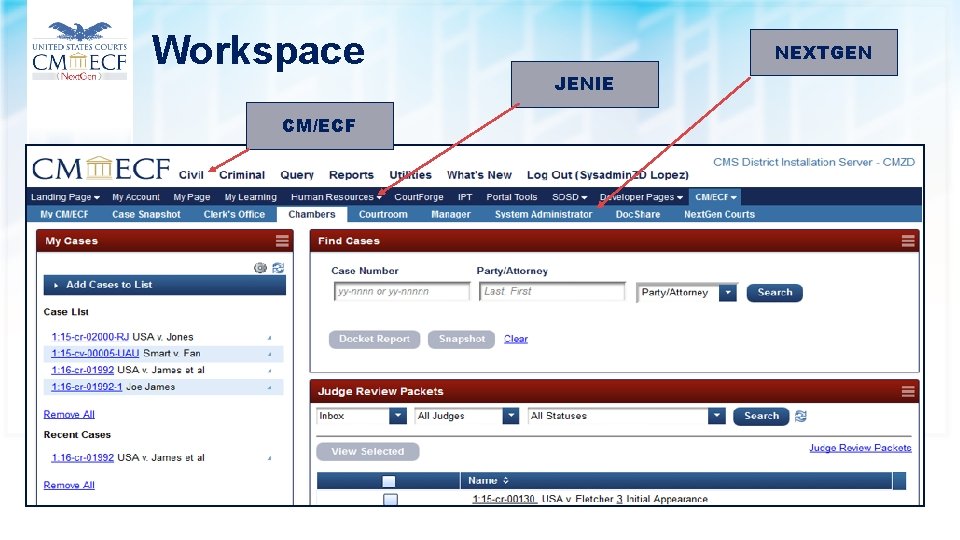The height and width of the screenshot is (540, 960).
Task: Expand the SDSD menu
Action: (569, 197)
